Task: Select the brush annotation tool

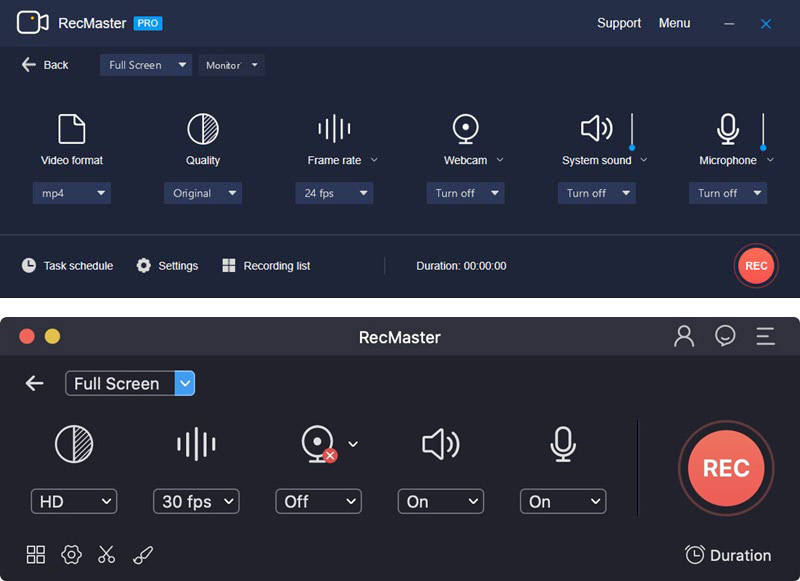Action: click(x=143, y=554)
